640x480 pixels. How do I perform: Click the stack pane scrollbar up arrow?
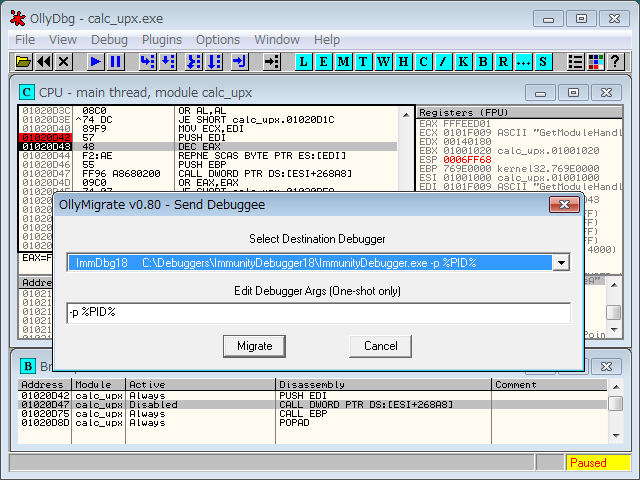(x=614, y=284)
